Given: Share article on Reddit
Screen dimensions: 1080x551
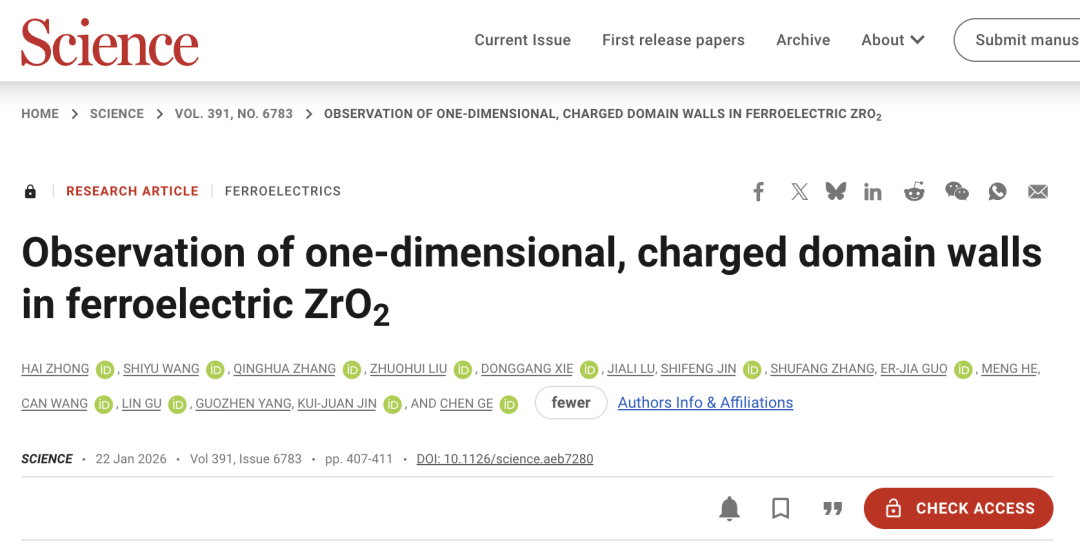Looking at the screenshot, I should (x=914, y=192).
